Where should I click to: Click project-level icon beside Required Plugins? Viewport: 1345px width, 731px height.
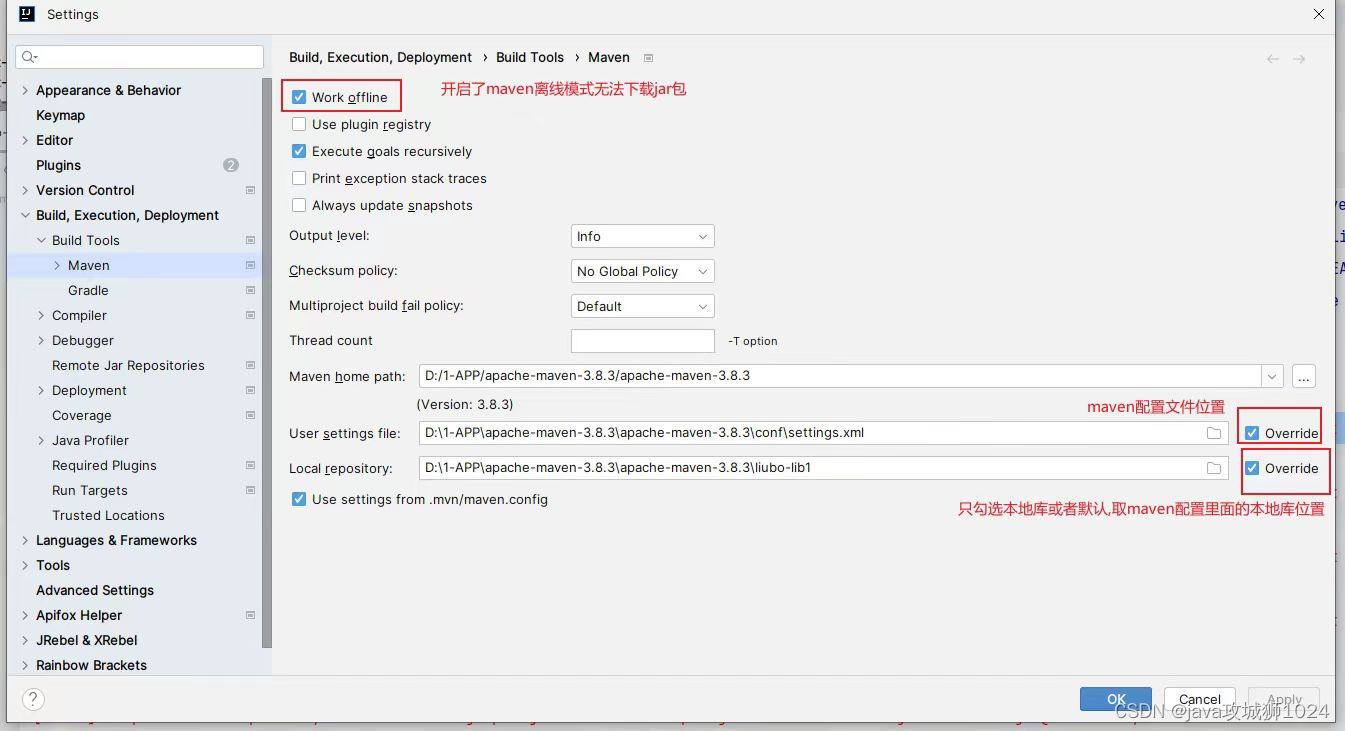[x=250, y=465]
